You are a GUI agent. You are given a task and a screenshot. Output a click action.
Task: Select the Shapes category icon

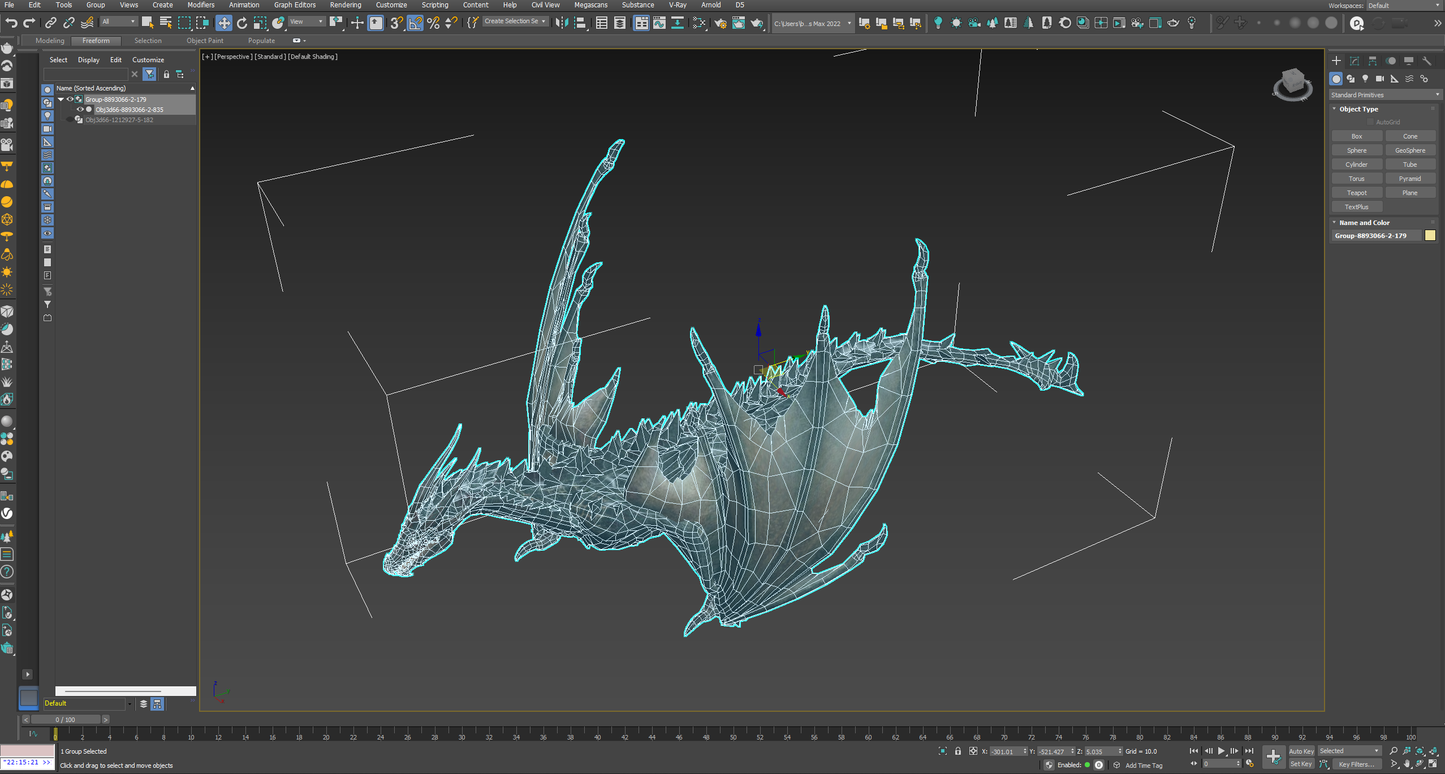tap(1351, 78)
